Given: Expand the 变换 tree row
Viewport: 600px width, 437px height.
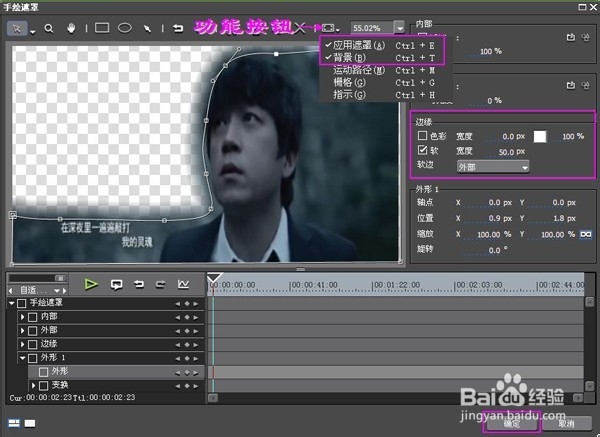Looking at the screenshot, I should click(33, 385).
